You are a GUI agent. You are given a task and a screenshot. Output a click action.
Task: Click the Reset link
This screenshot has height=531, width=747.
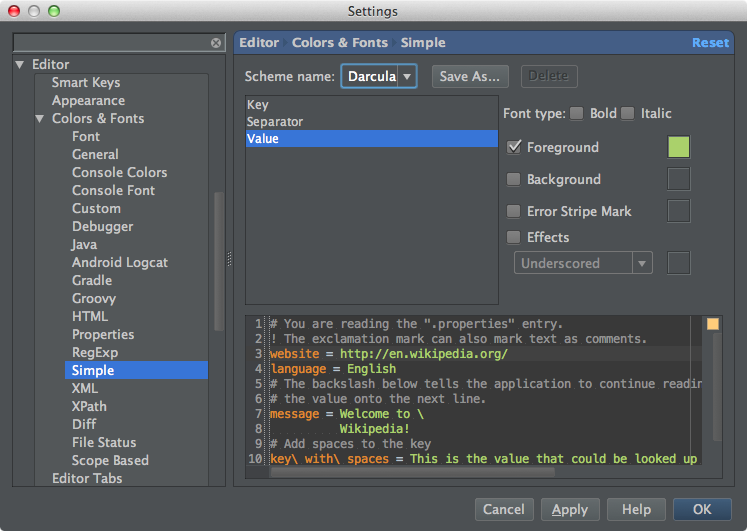point(710,43)
